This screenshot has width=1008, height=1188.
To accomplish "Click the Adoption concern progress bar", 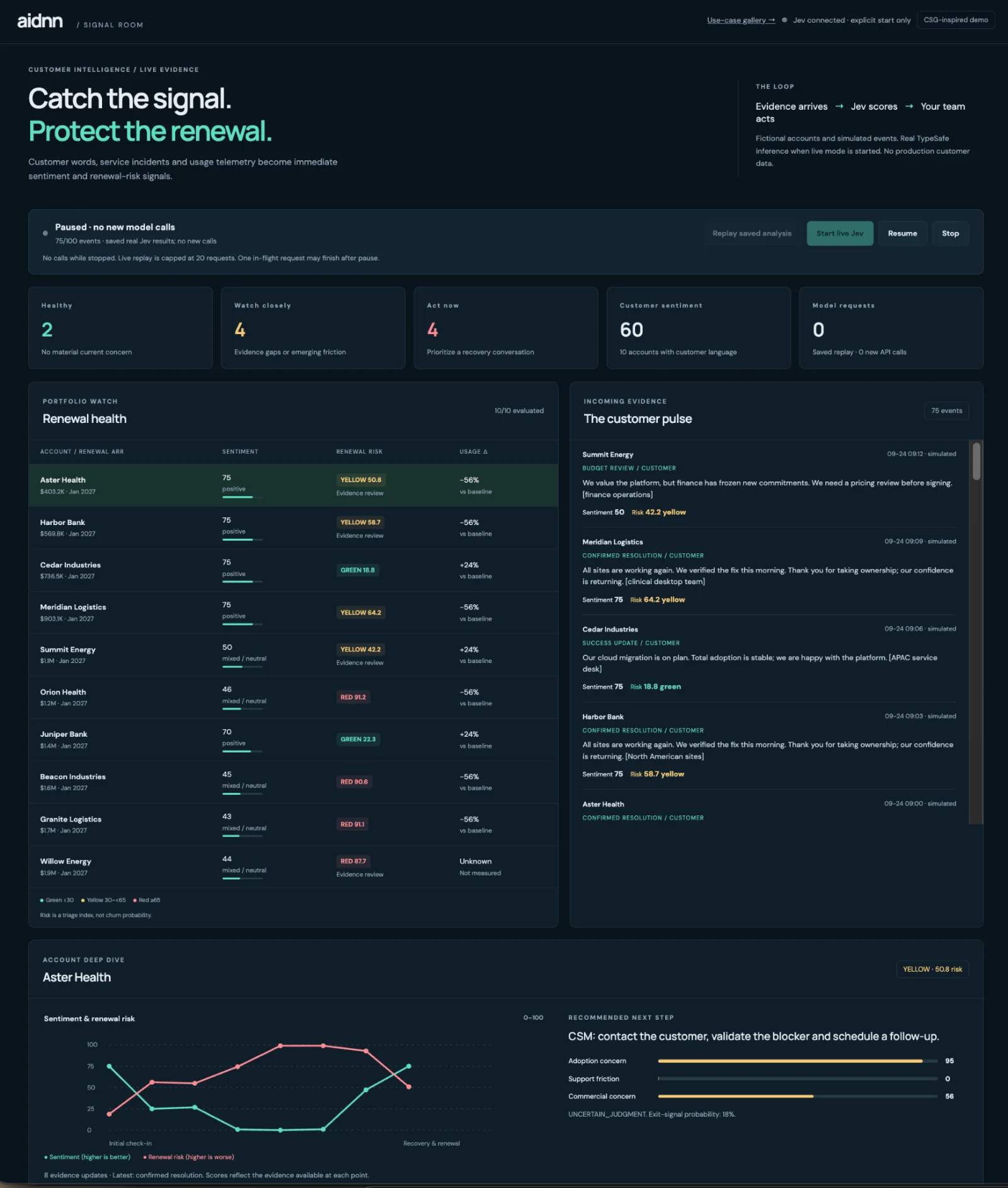I will tap(798, 1061).
